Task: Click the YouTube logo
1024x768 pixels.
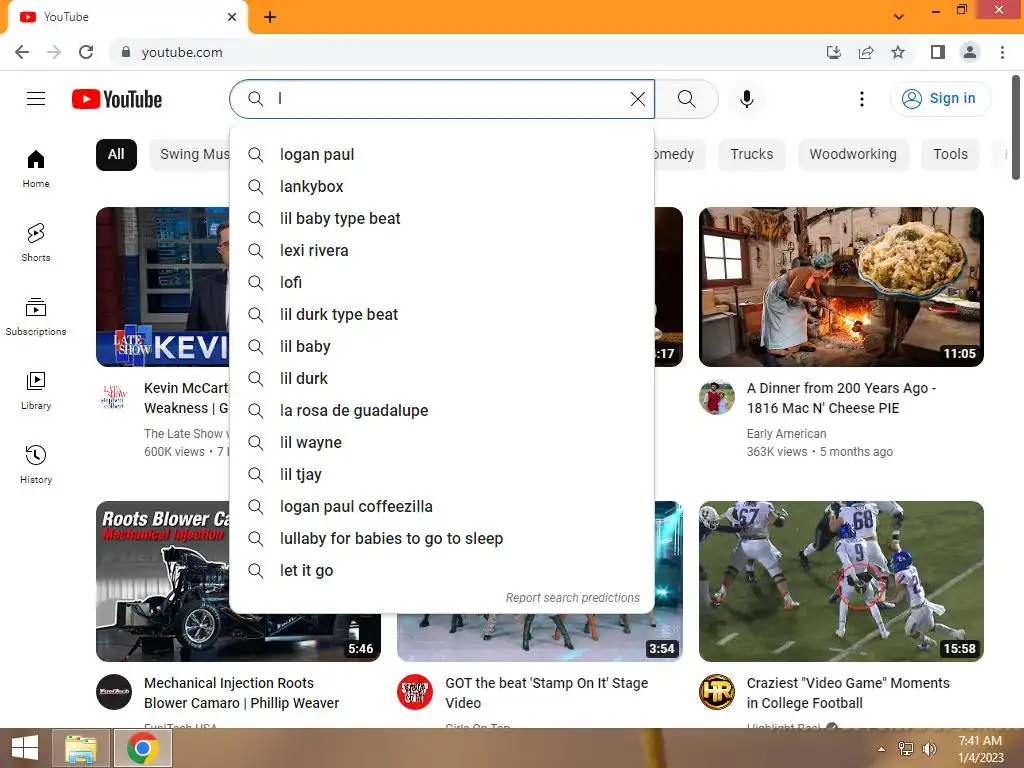Action: coord(117,99)
